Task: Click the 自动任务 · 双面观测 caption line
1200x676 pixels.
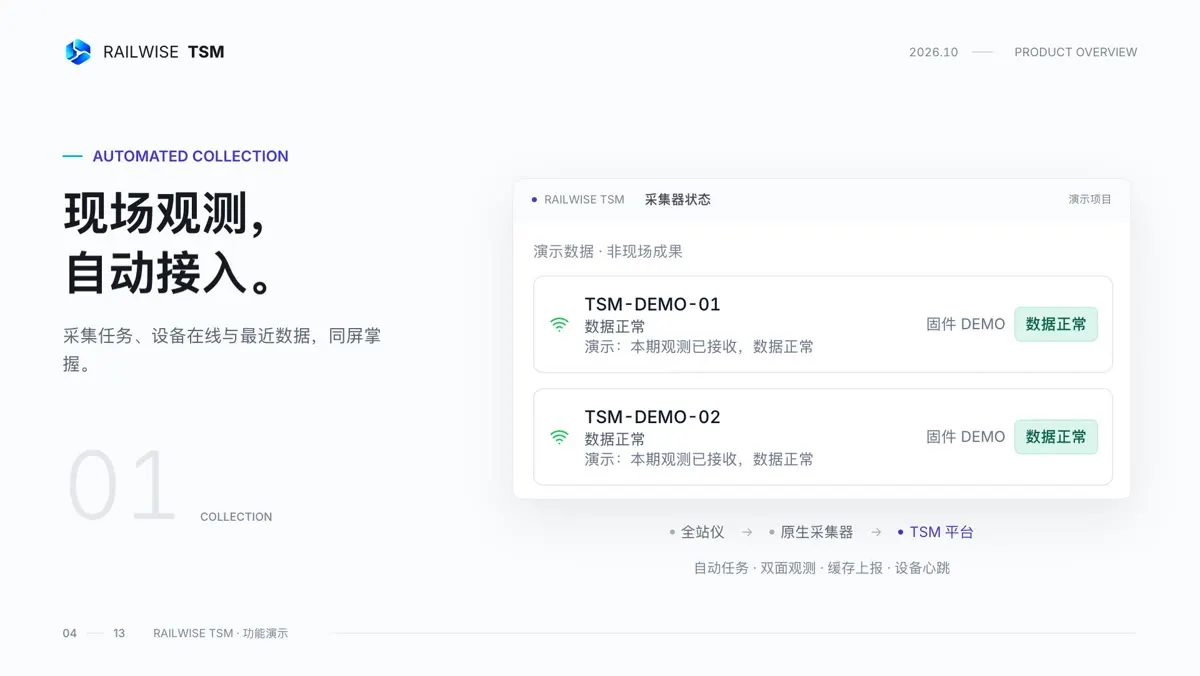Action: pos(822,568)
